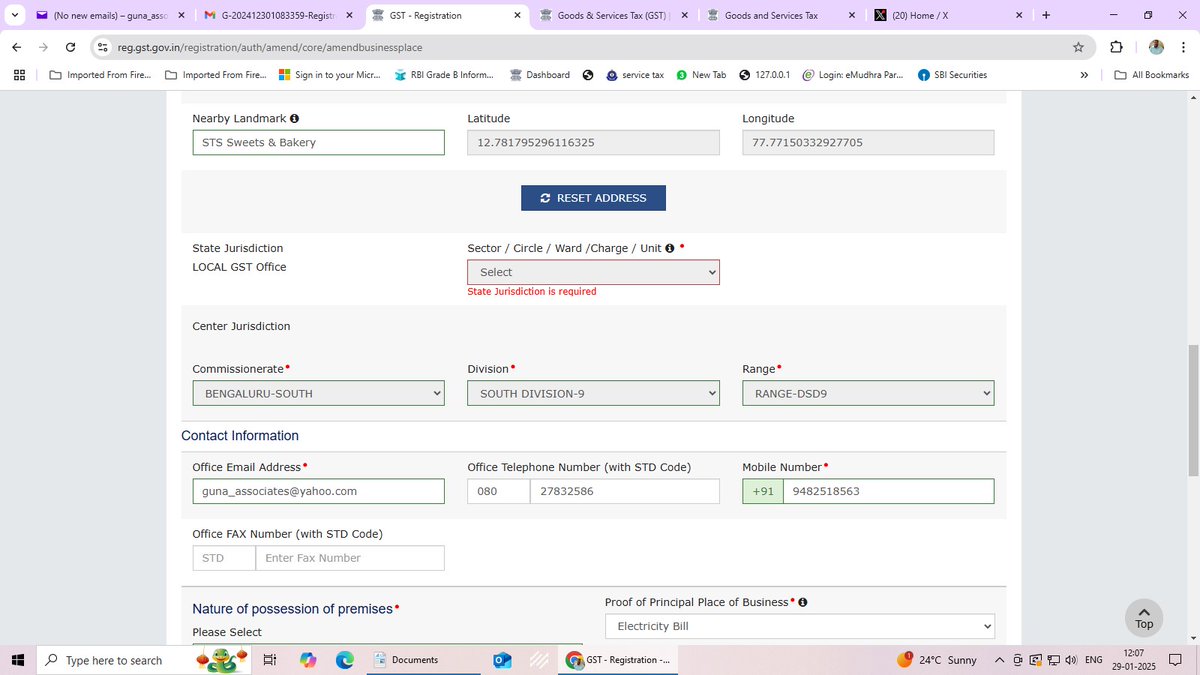The image size is (1200, 675).
Task: Click the Top scroll-to-top button
Action: [1144, 618]
